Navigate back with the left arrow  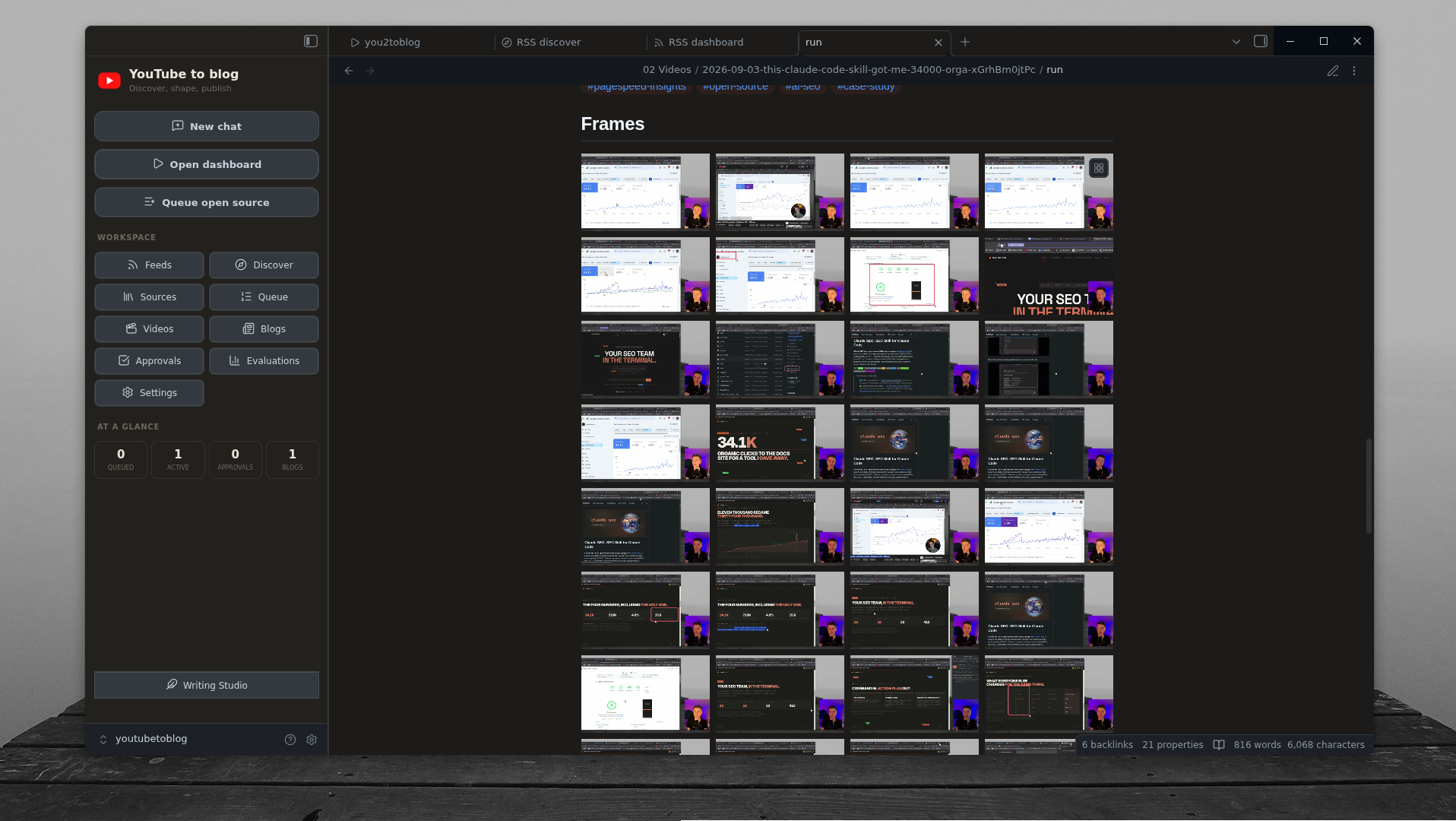(x=349, y=71)
